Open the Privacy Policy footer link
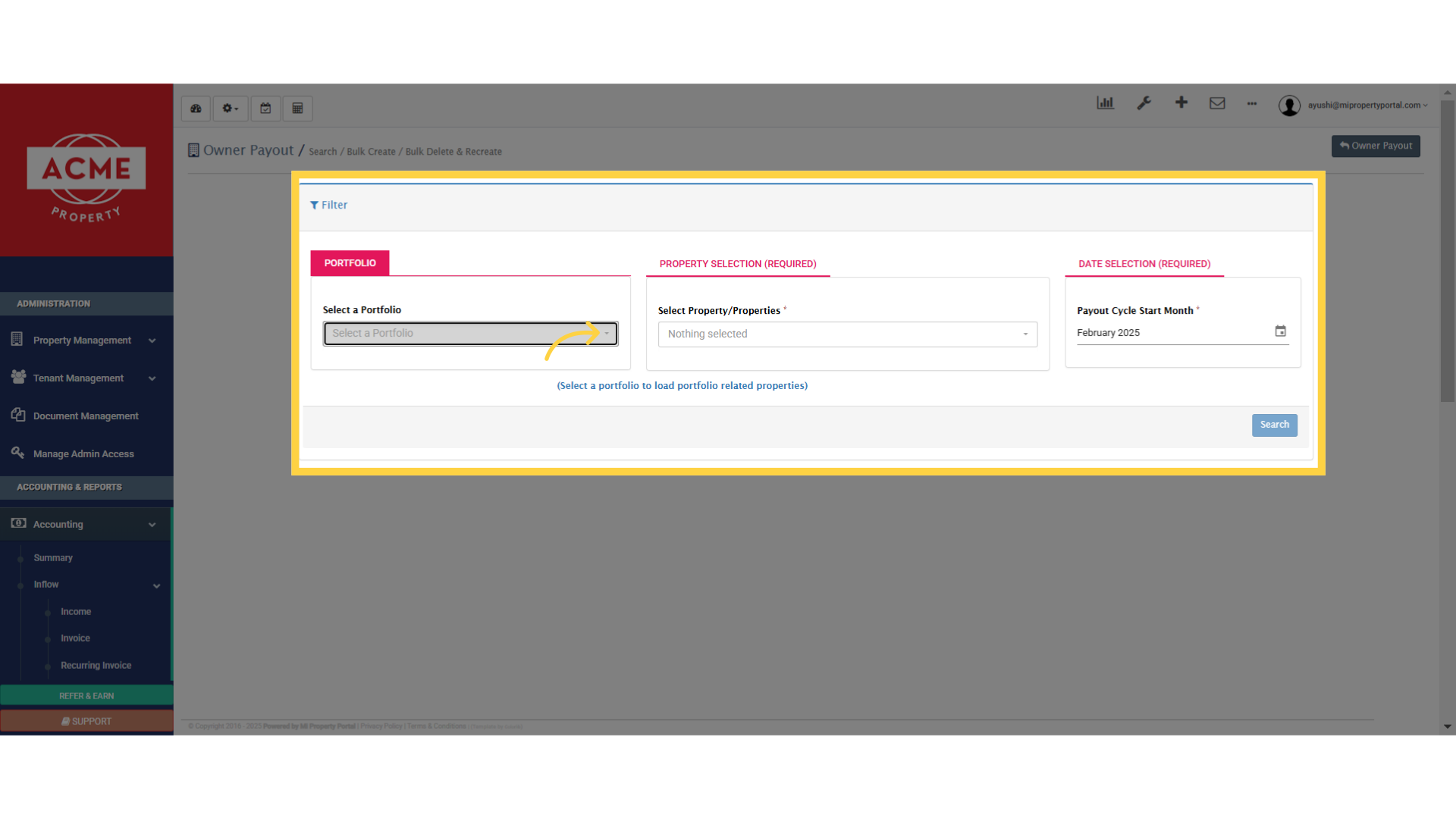The height and width of the screenshot is (819, 1456). click(x=381, y=726)
